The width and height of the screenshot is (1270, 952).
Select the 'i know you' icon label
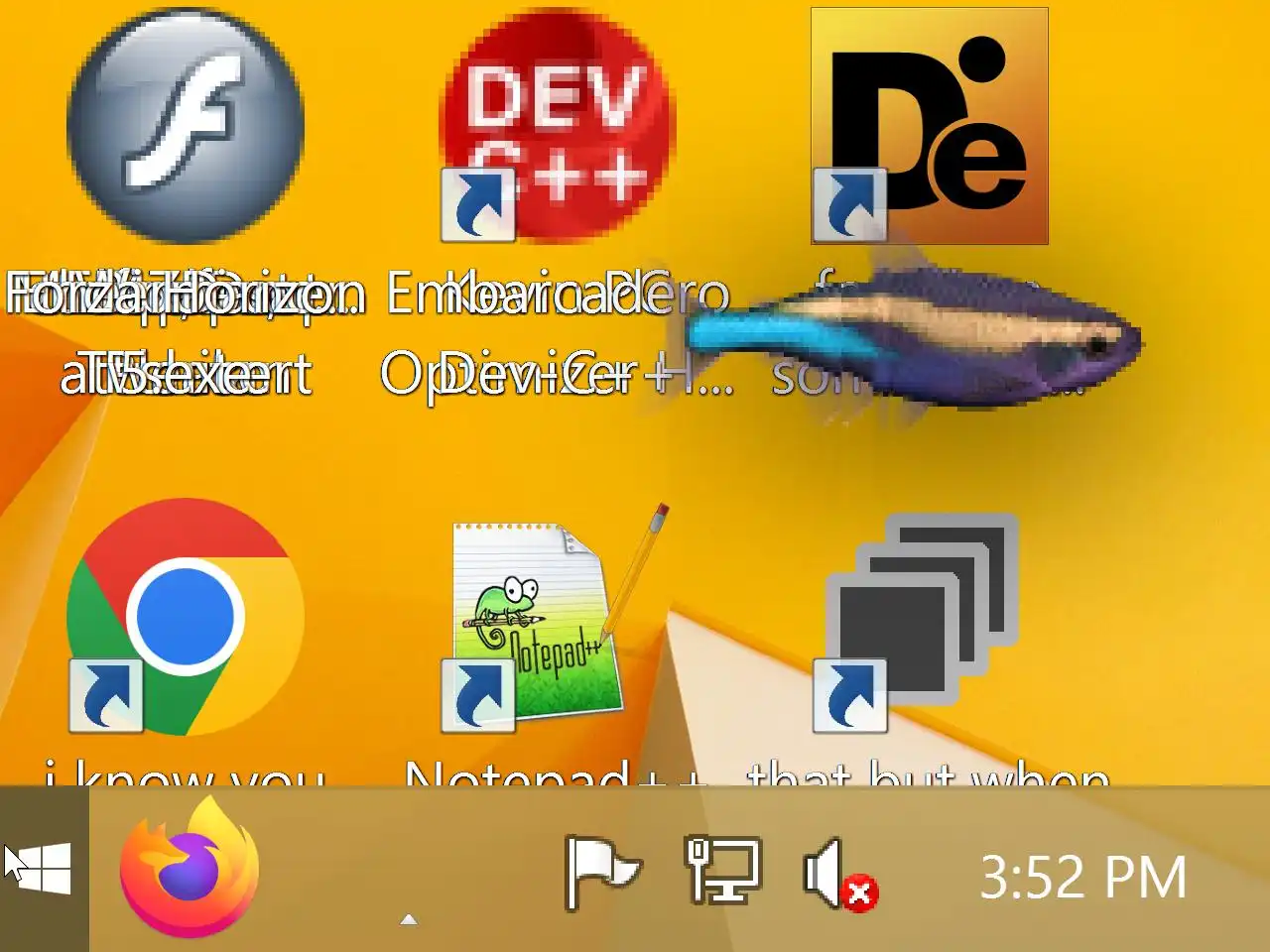186,773
